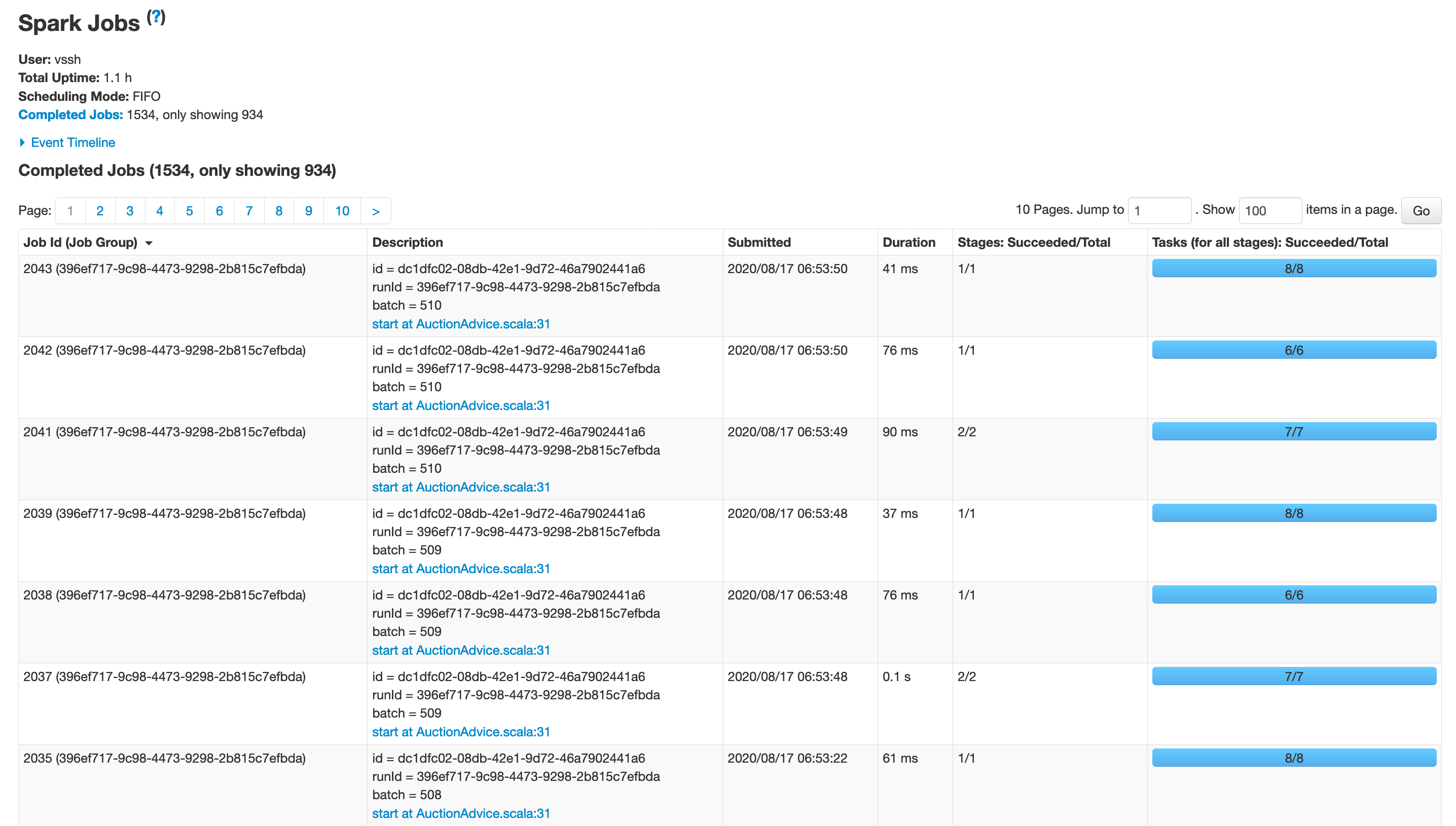1456x826 pixels.
Task: Click the help question mark beside Spark Jobs
Action: click(x=156, y=16)
